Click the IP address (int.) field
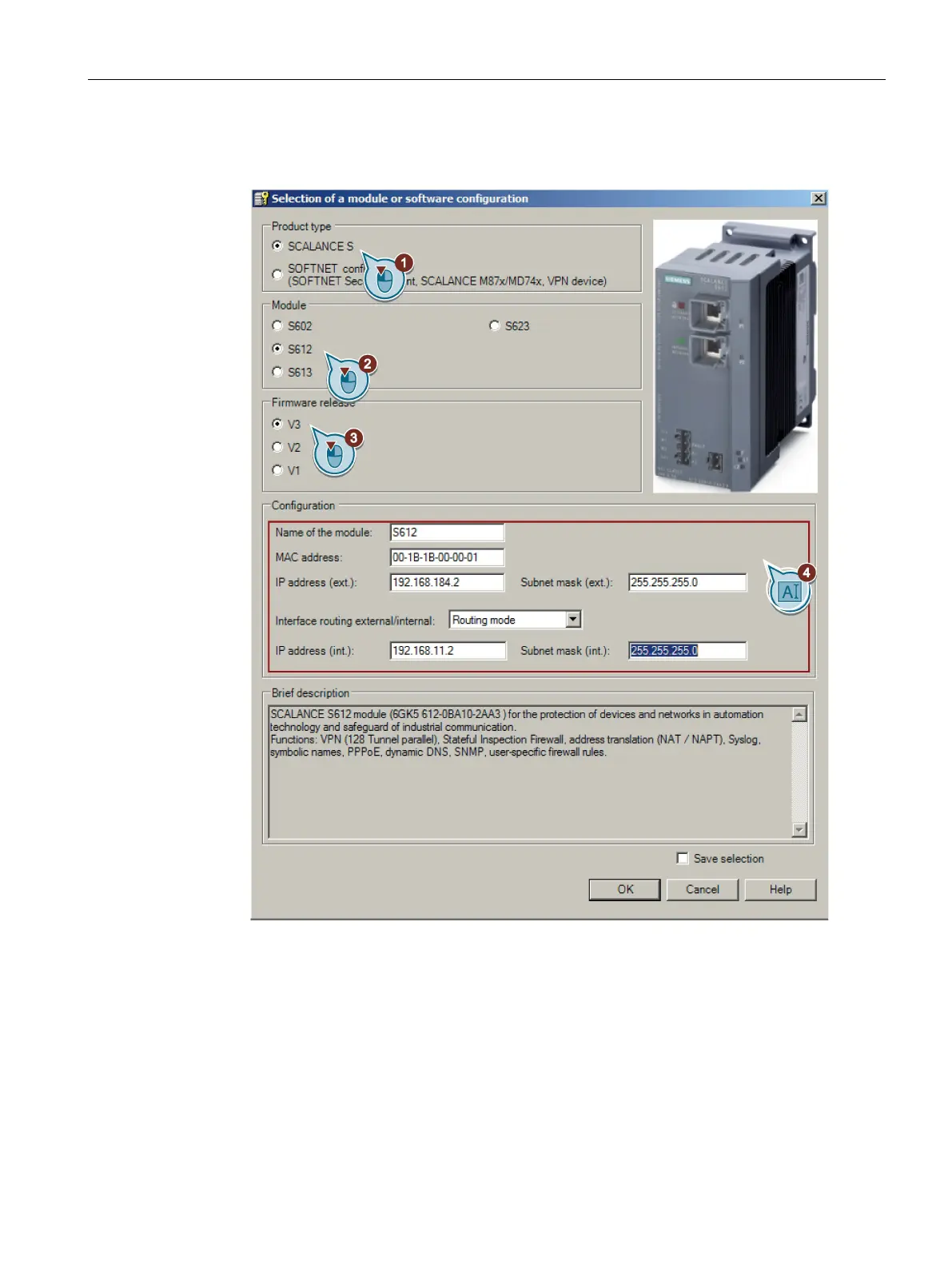This screenshot has height=1269, width=952. [x=448, y=651]
